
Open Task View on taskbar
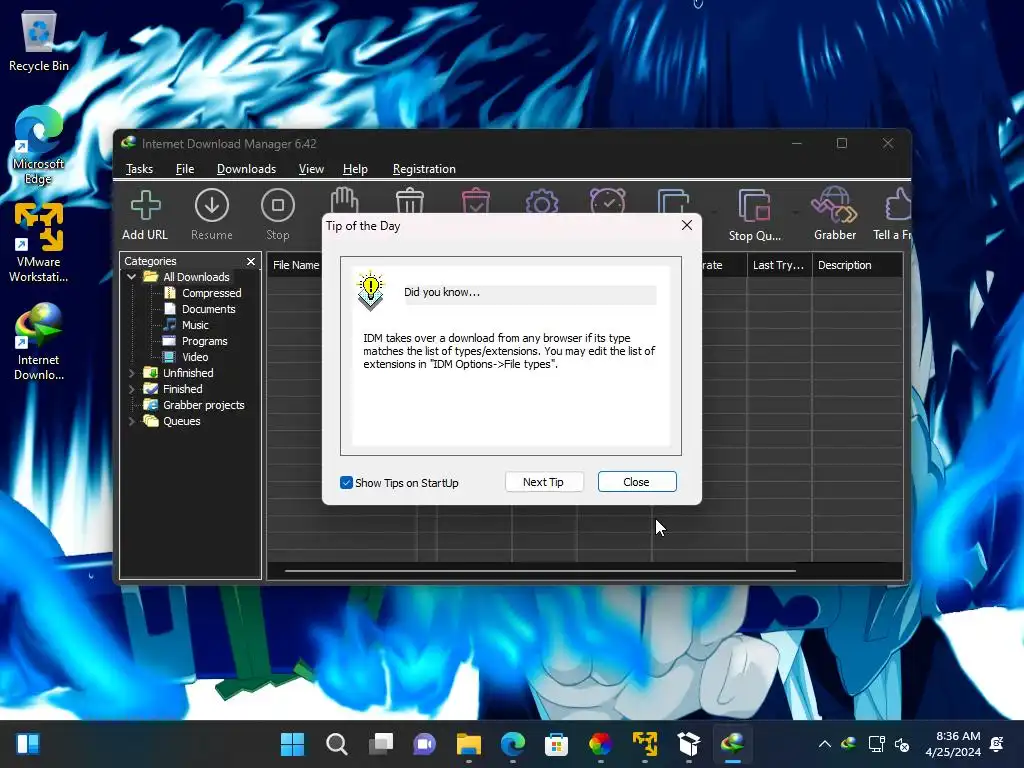click(381, 744)
